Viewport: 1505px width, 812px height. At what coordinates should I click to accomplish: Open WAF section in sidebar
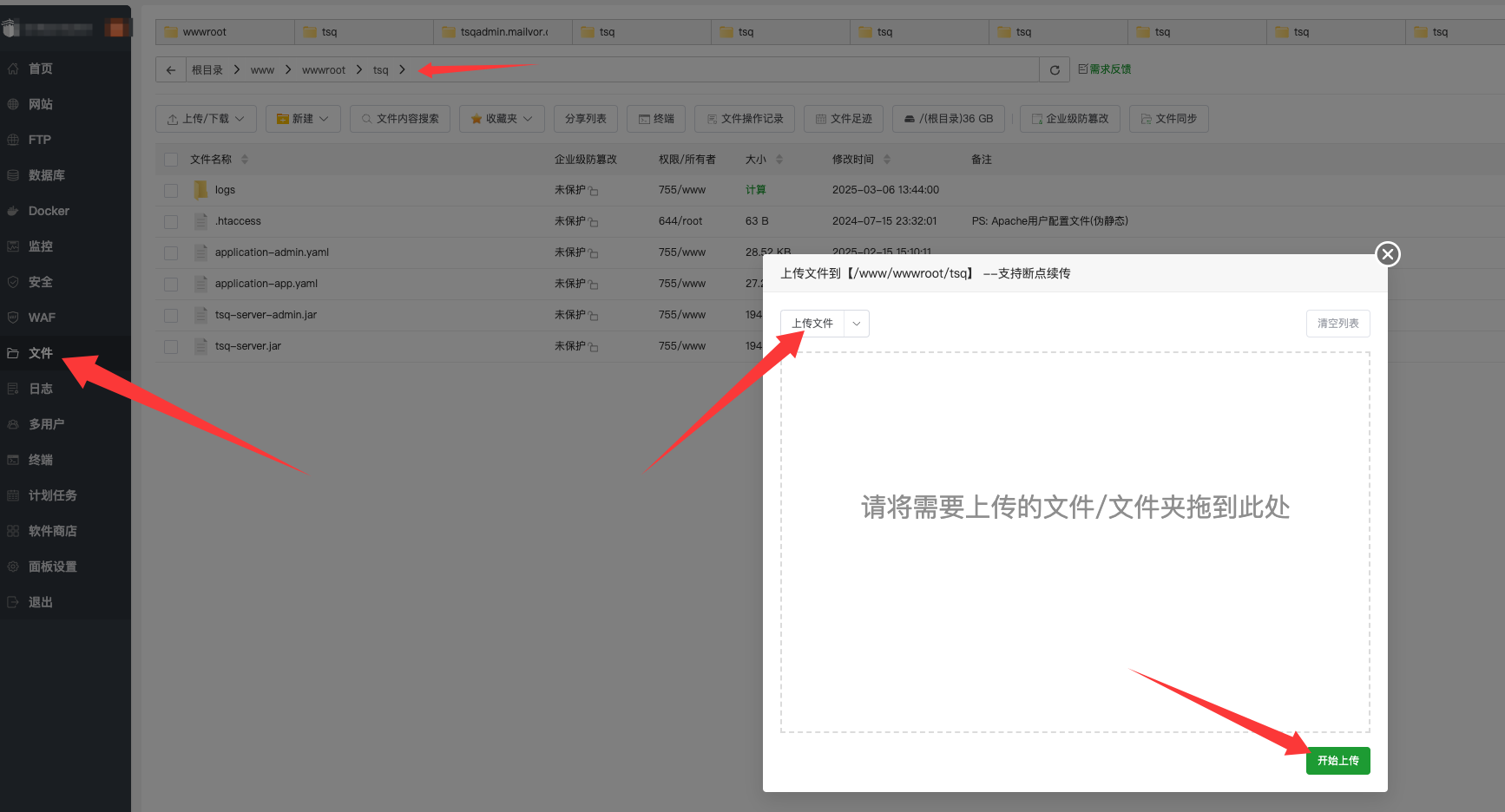coord(42,318)
